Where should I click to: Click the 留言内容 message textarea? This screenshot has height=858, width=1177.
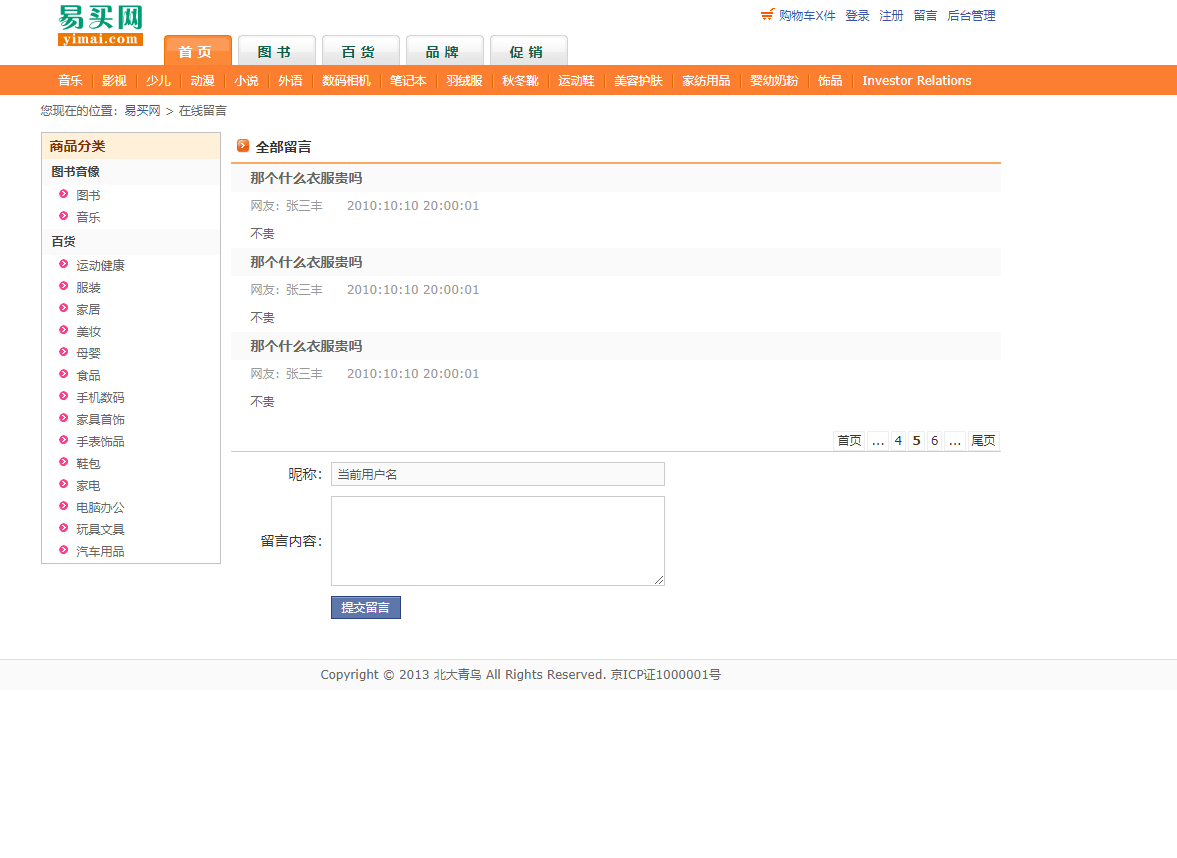[x=497, y=540]
